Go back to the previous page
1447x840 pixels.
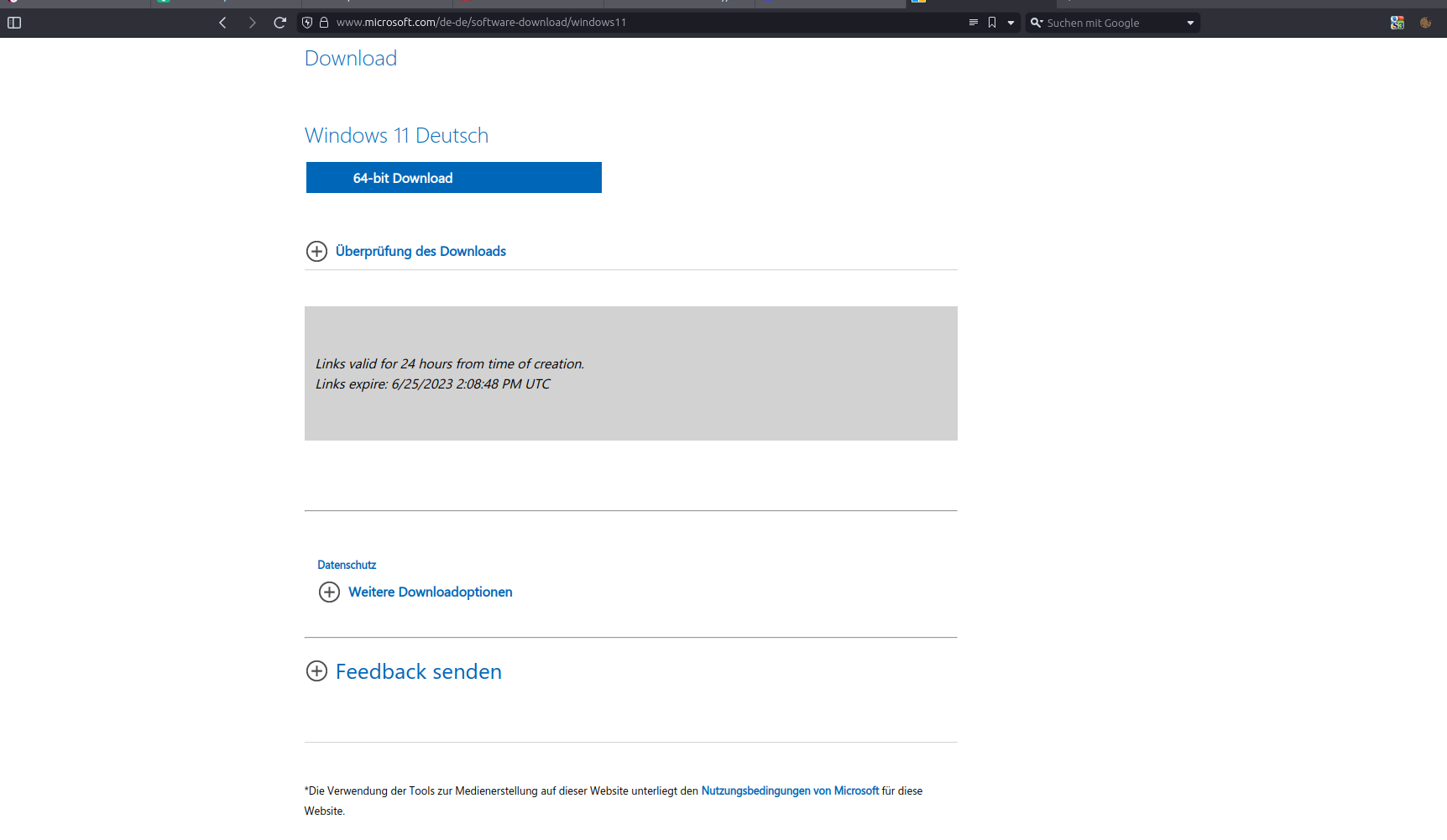[x=223, y=23]
